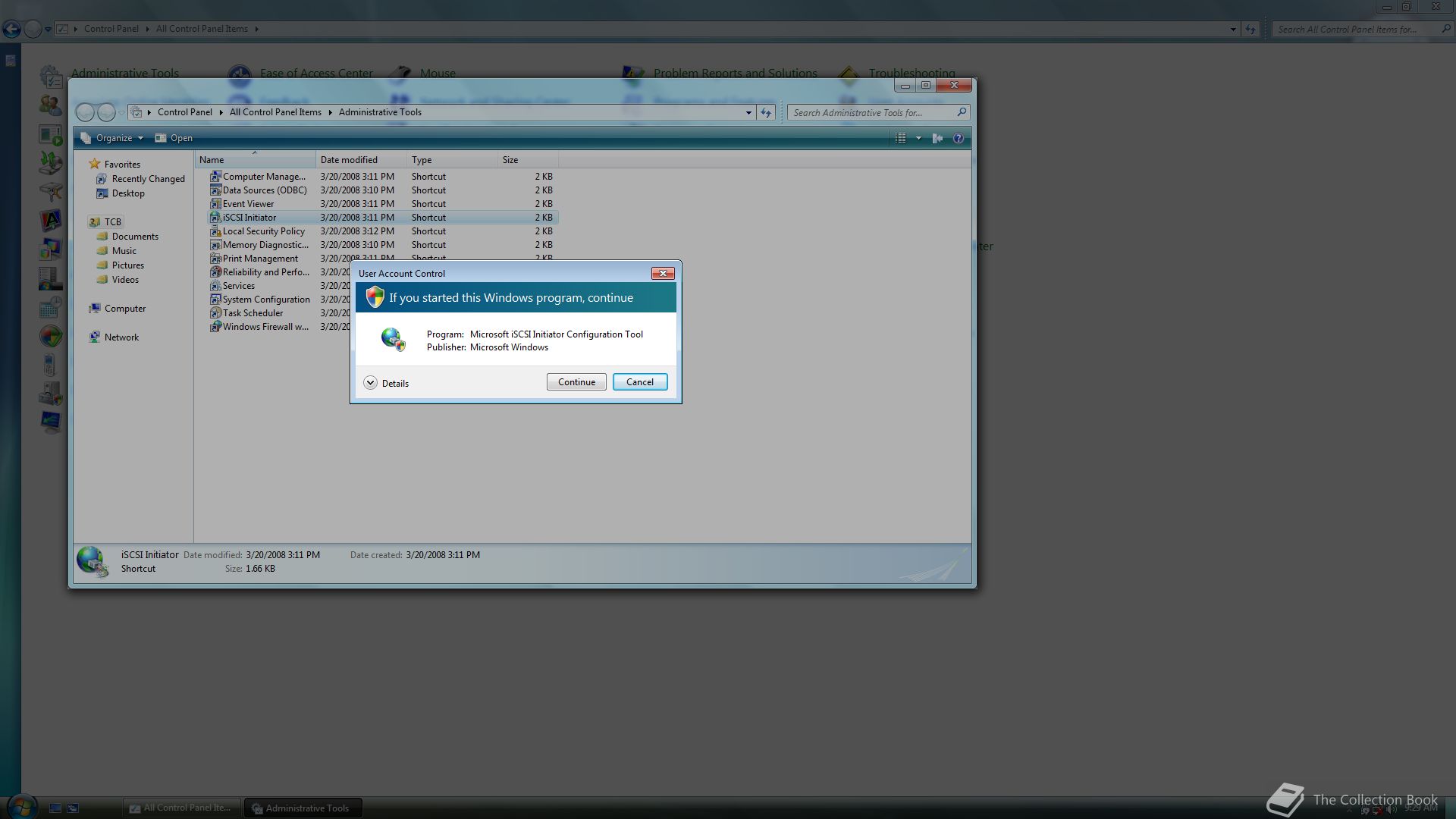1456x819 pixels.
Task: Click the iSCSI Initiator program globe icon
Action: pos(393,339)
